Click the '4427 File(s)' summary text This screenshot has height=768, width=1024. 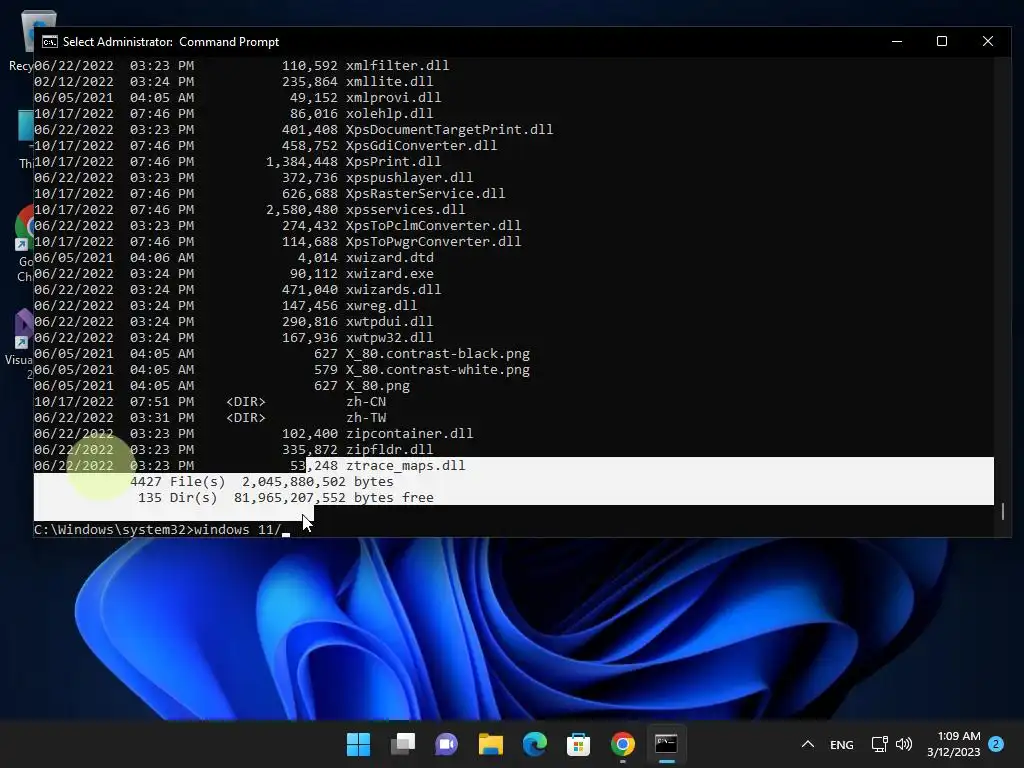(178, 481)
